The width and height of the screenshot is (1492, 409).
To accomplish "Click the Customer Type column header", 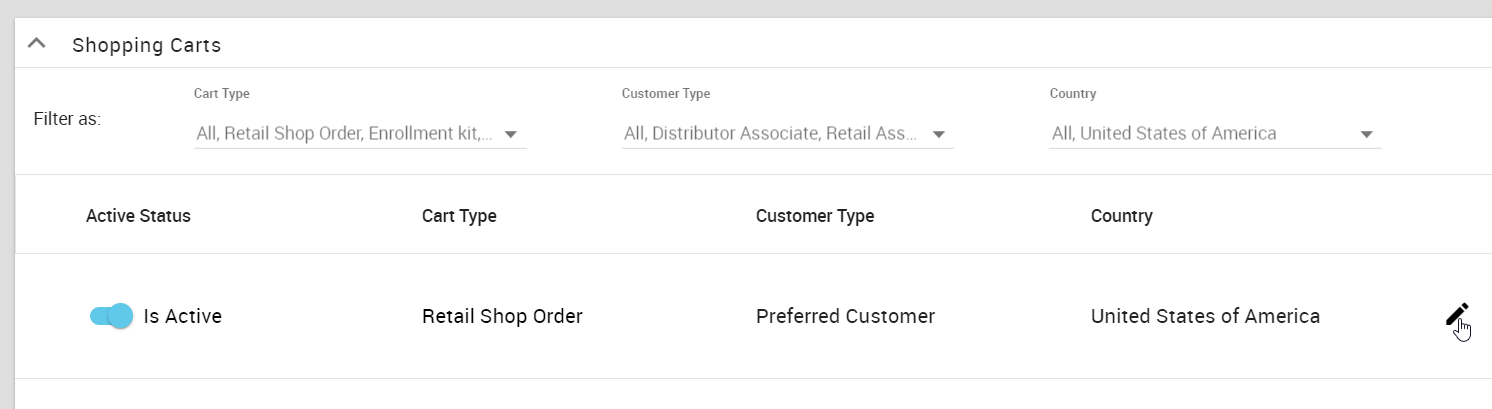I will (815, 216).
